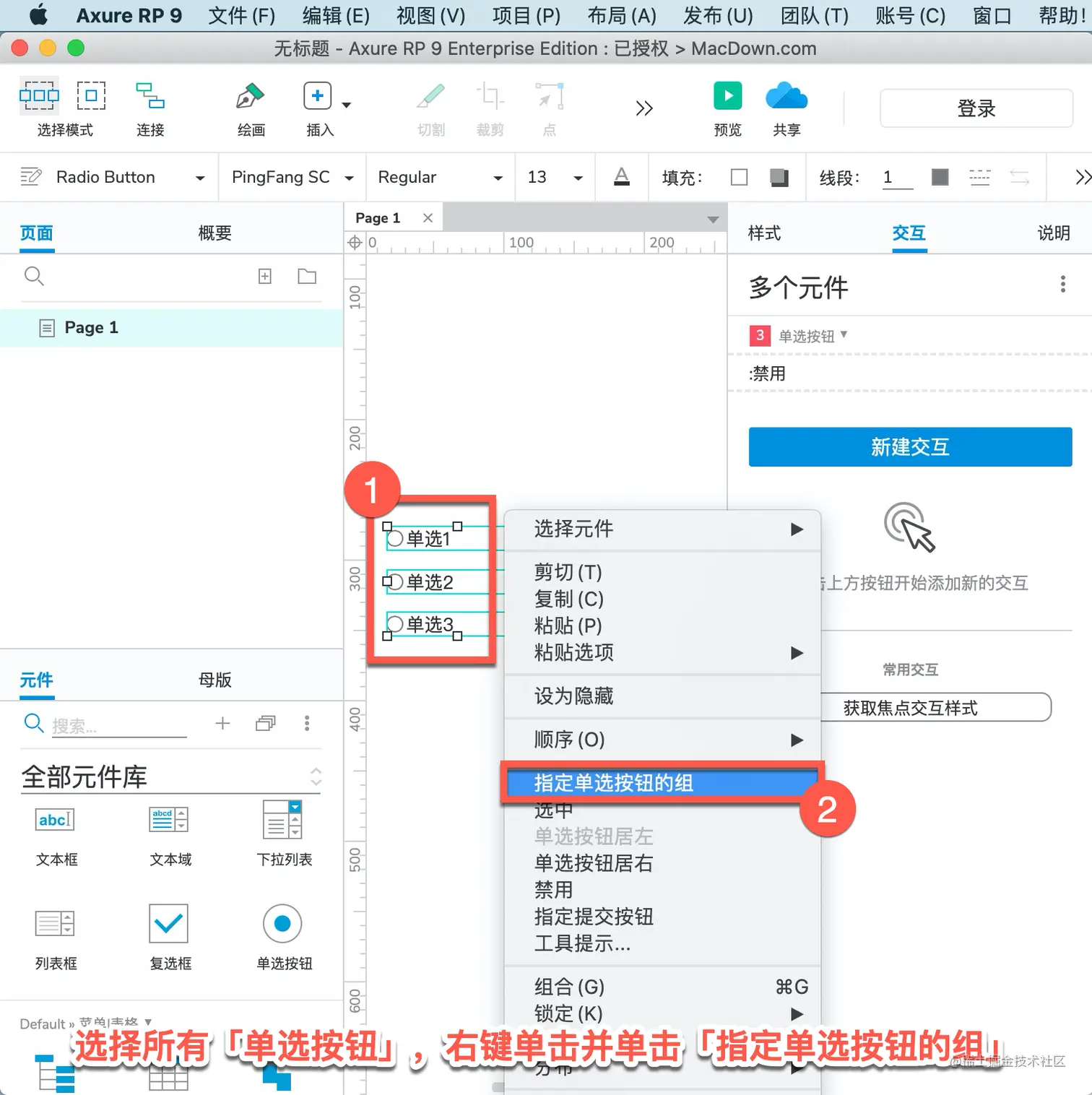The width and height of the screenshot is (1092, 1095).
Task: Switch to the 元件 widgets tab
Action: [36, 680]
